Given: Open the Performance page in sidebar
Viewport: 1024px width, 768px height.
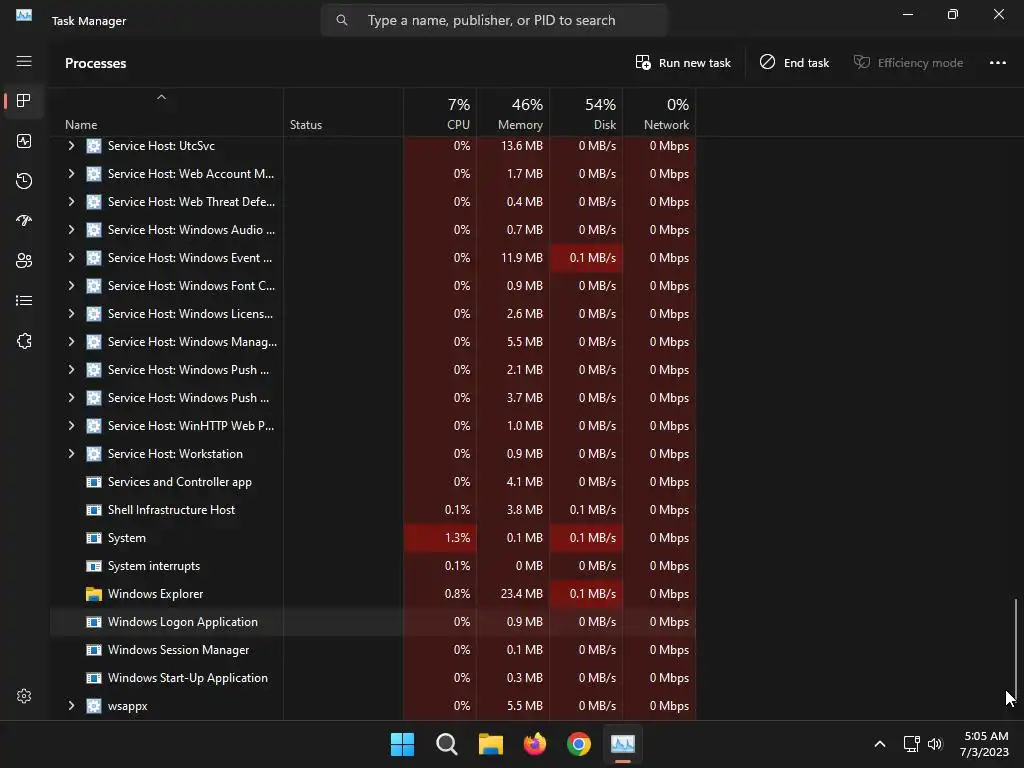Looking at the screenshot, I should click(x=24, y=141).
